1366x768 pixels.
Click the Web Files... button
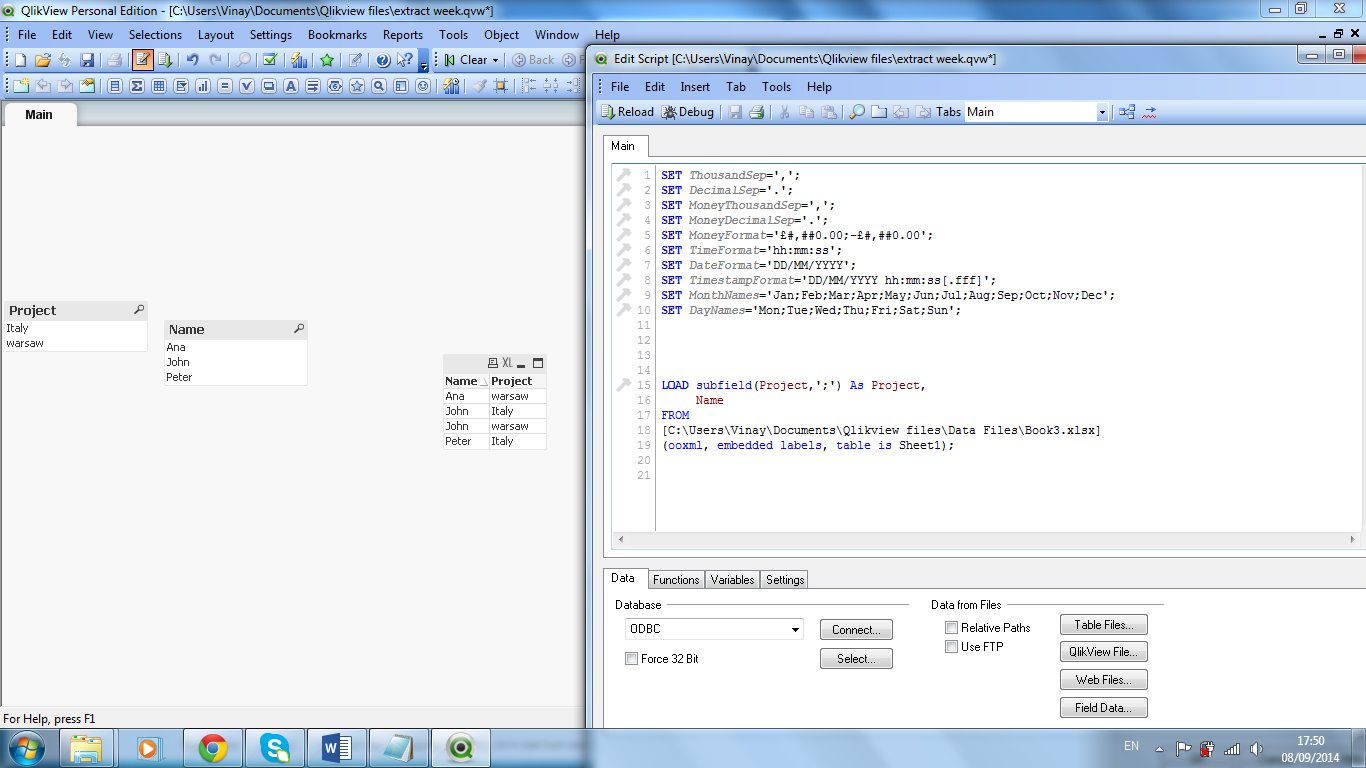click(x=1104, y=680)
